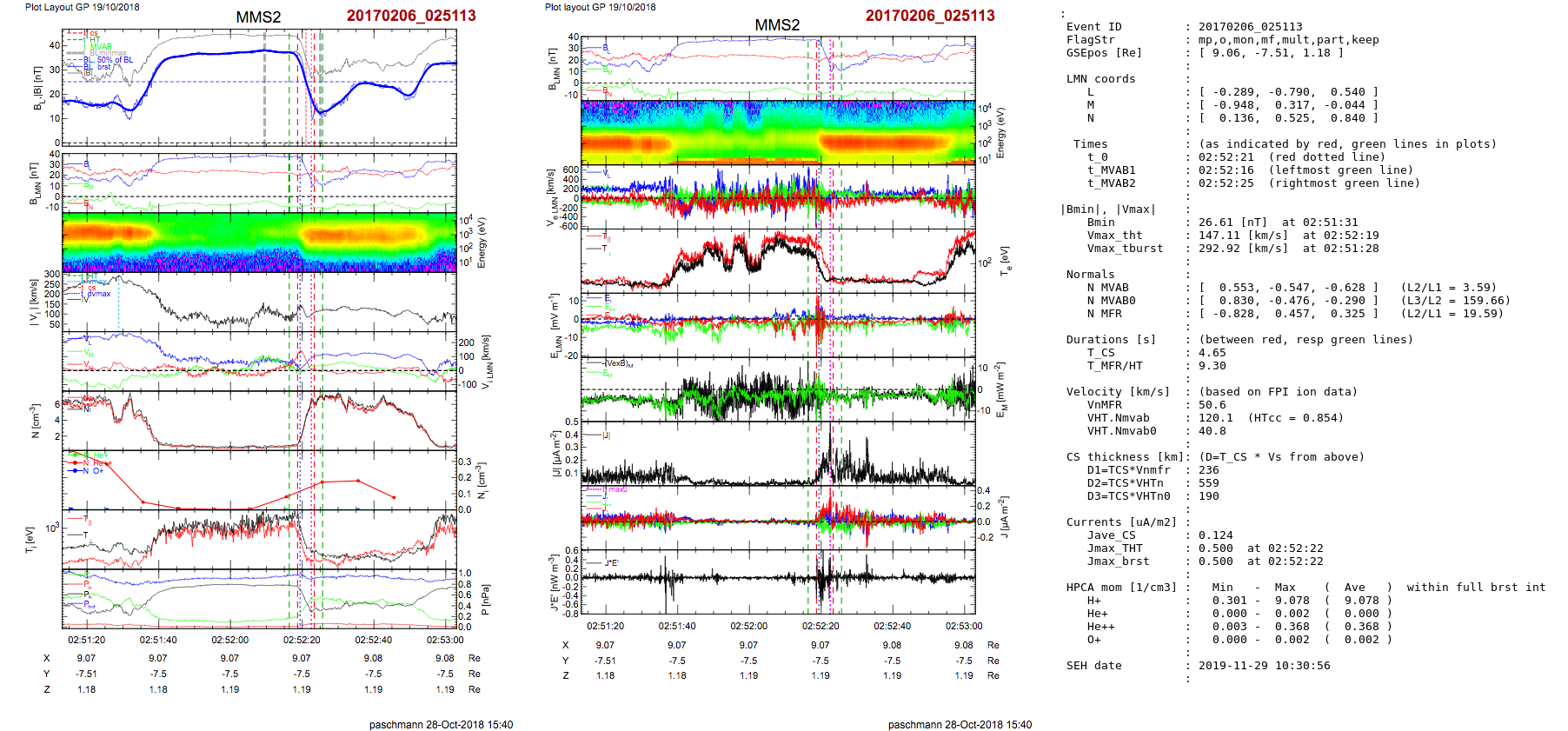Click the '(HTcc = 0.854)' text
This screenshot has width=1568, height=731.
1295,418
